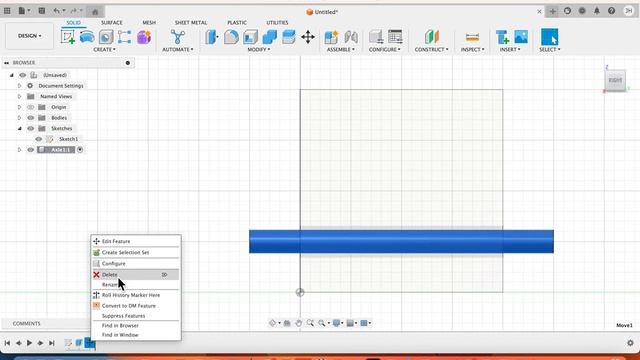Switch to the SHEET METAL tab

pyautogui.click(x=191, y=22)
